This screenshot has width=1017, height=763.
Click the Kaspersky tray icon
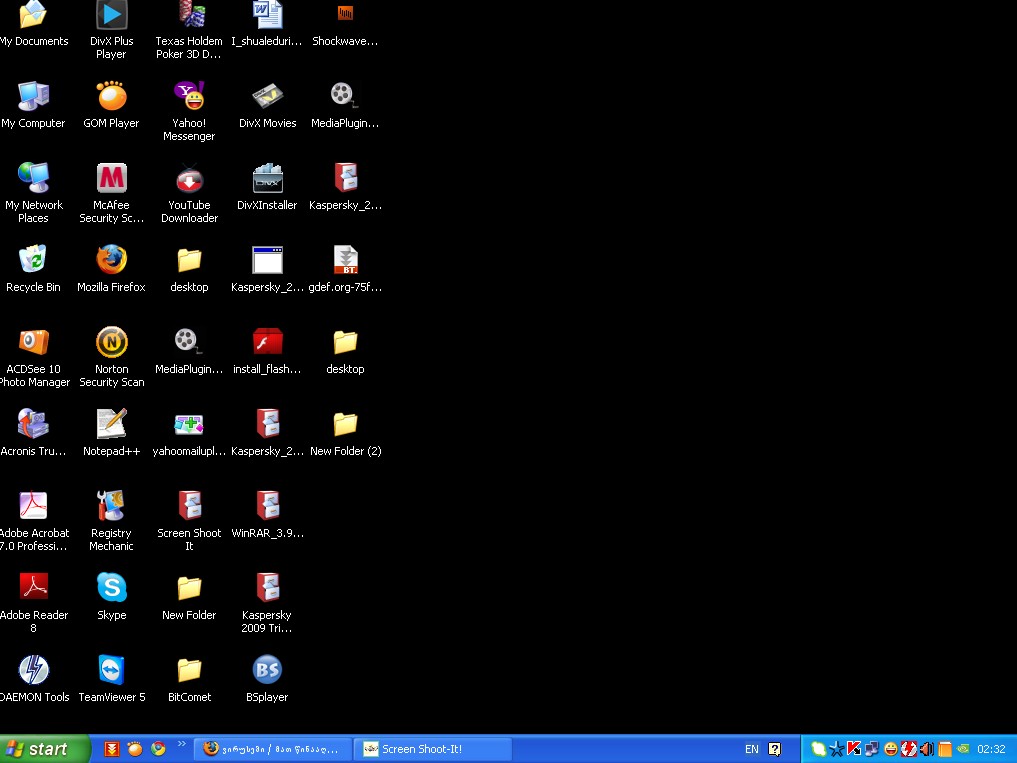854,749
